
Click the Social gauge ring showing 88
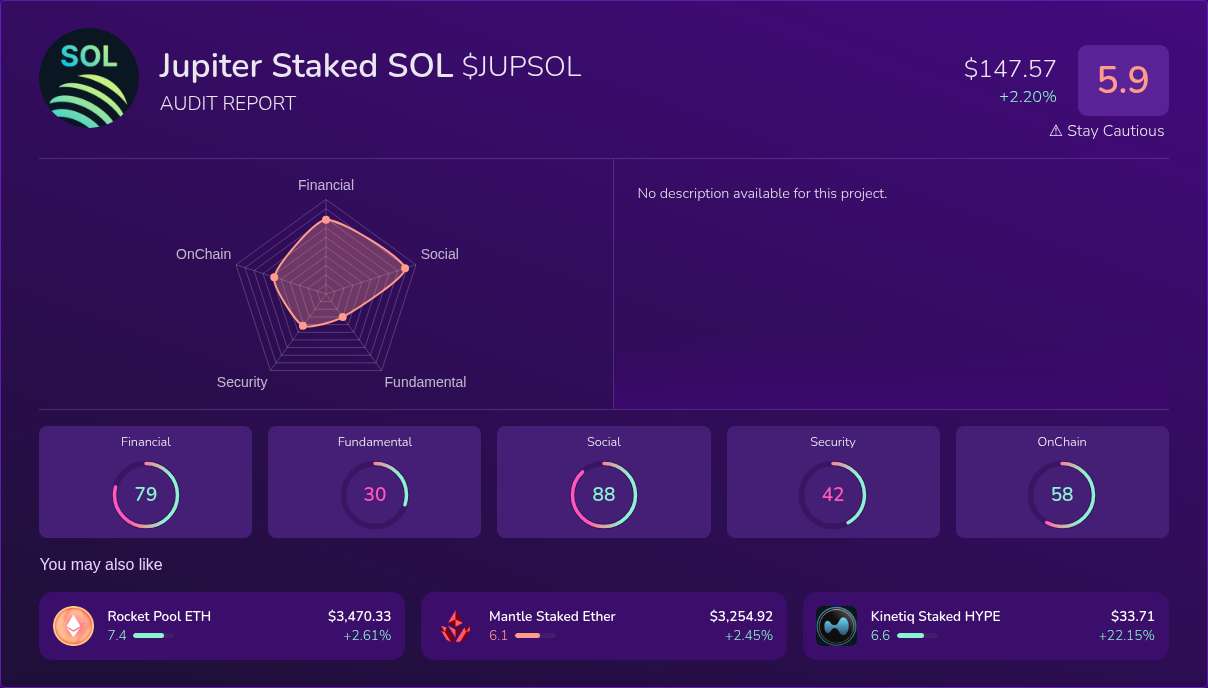pyautogui.click(x=604, y=494)
